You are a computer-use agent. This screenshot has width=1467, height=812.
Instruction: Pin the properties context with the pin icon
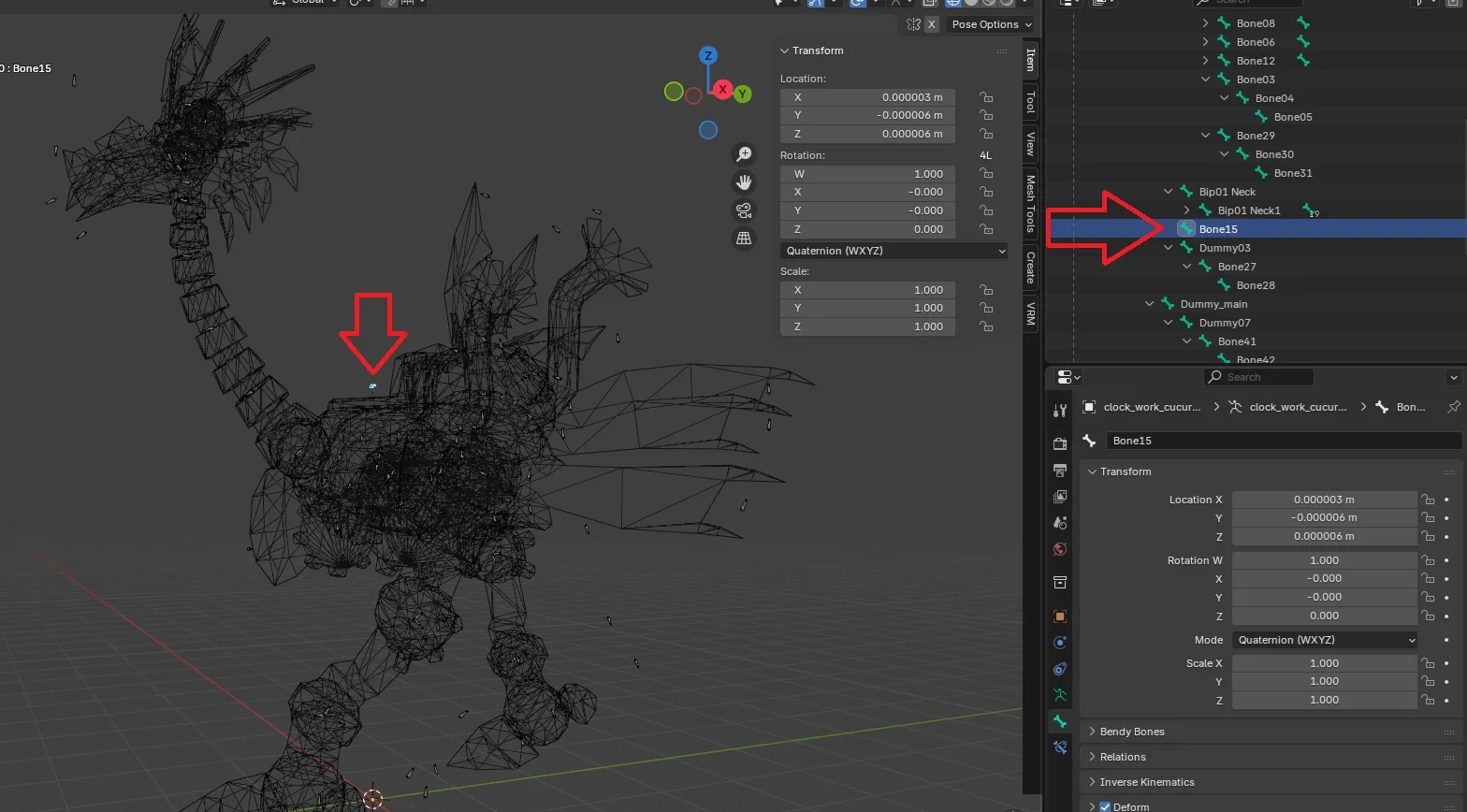[x=1453, y=407]
